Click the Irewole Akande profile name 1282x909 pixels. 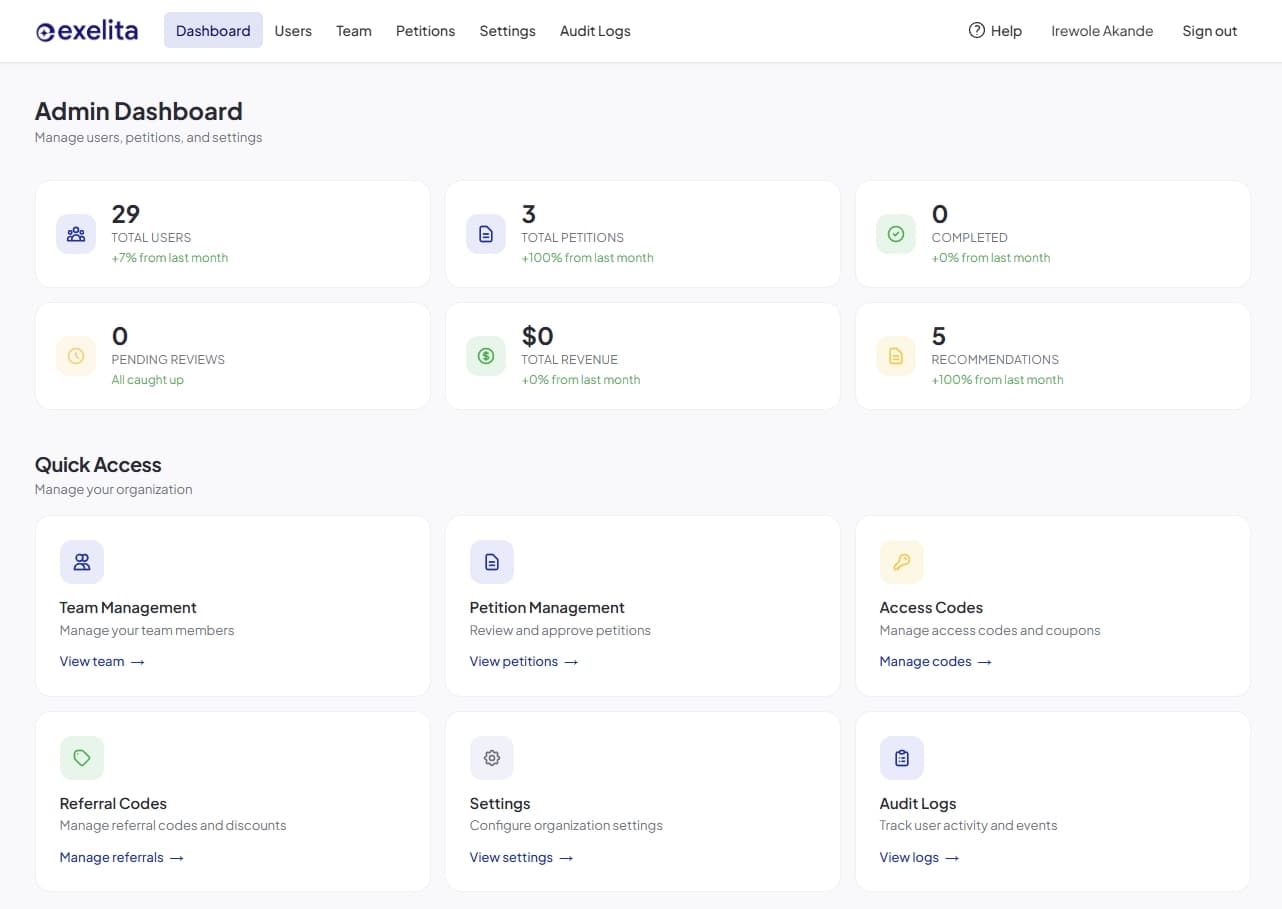click(x=1102, y=31)
